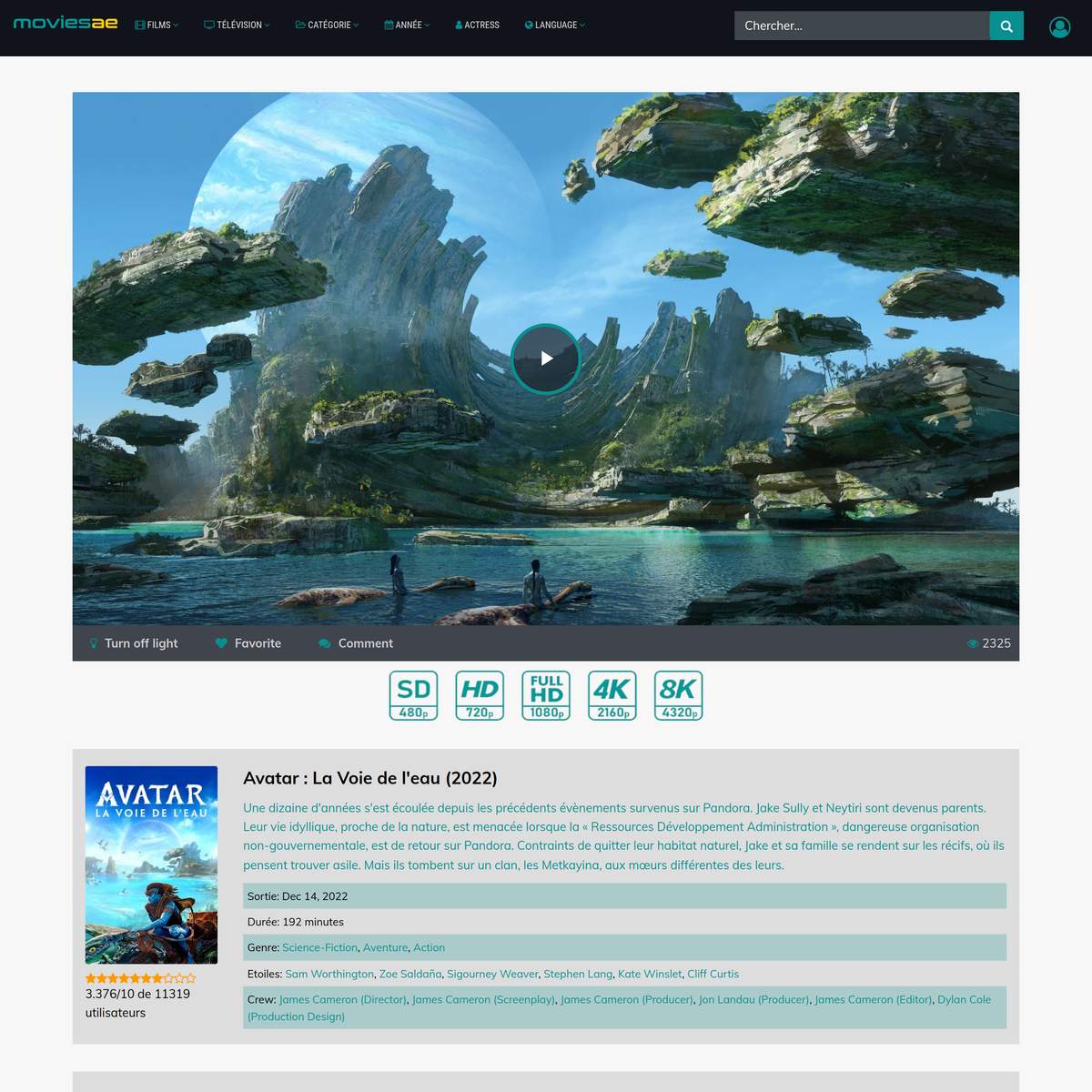This screenshot has width=1092, height=1092.
Task: Open Cliff Curtis's page
Action: click(713, 974)
